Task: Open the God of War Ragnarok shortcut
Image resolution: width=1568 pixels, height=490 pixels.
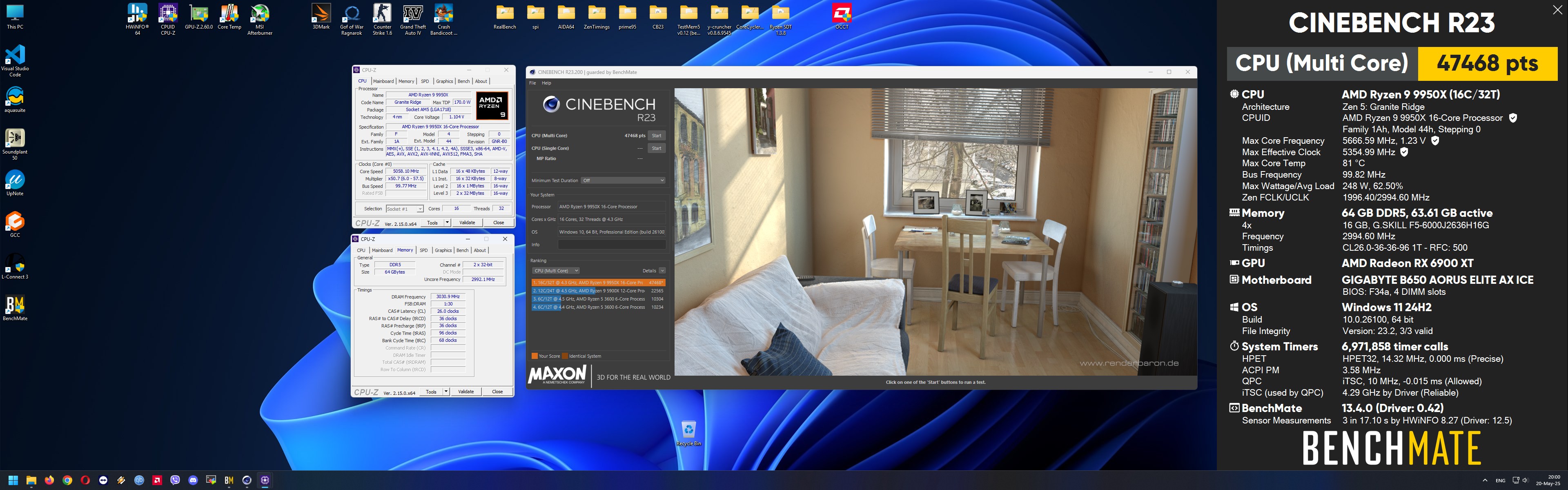Action: [351, 19]
